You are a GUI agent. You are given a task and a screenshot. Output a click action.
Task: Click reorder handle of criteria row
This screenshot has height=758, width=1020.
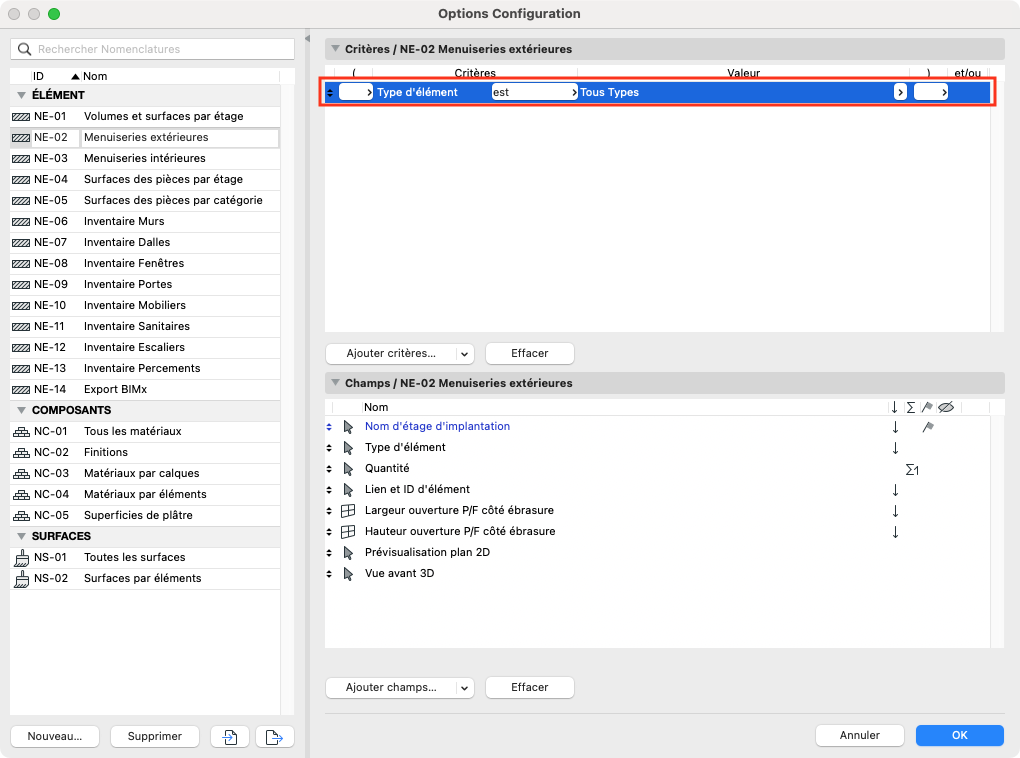(330, 92)
